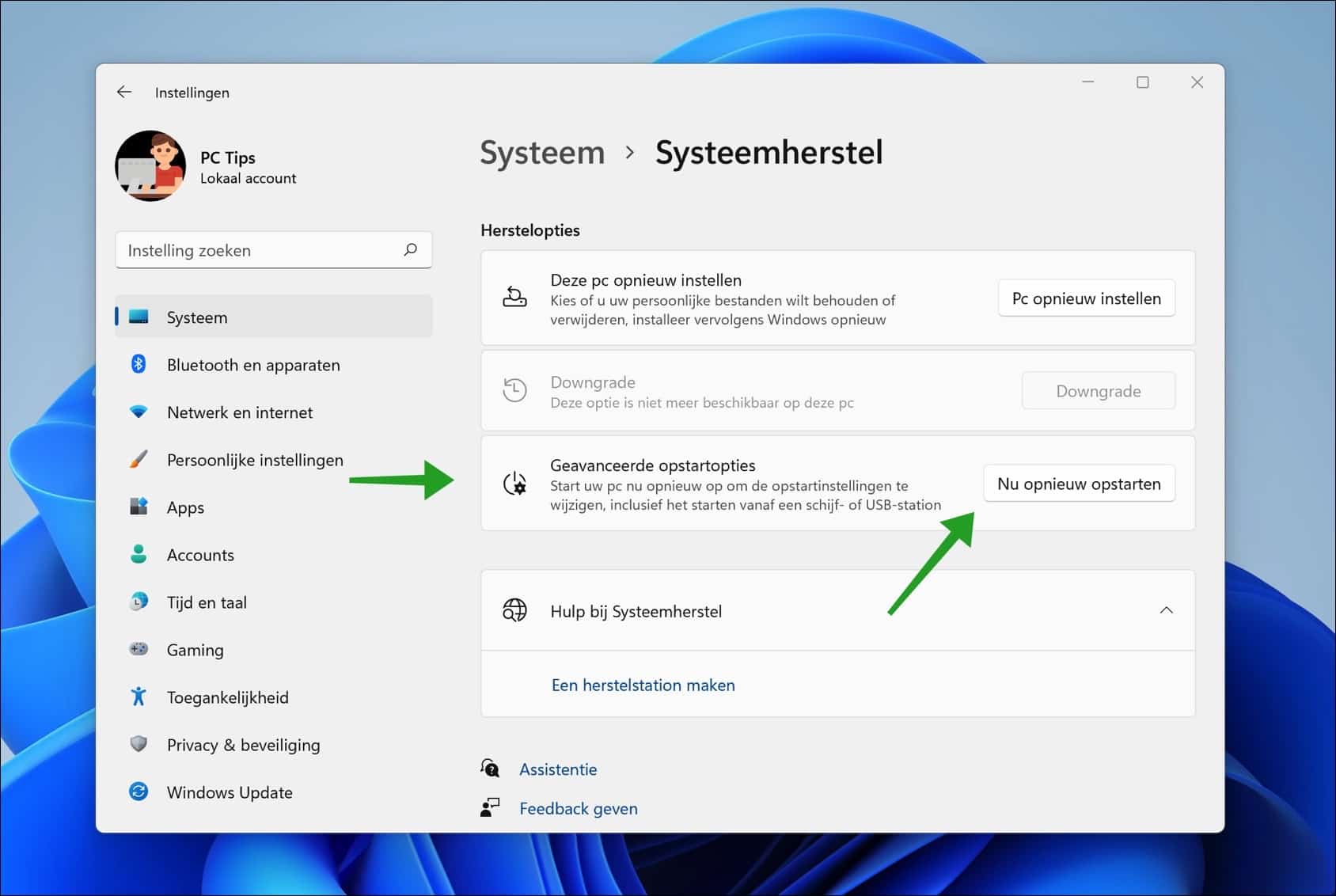
Task: Click the back arrow in Instellingen
Action: tap(124, 92)
